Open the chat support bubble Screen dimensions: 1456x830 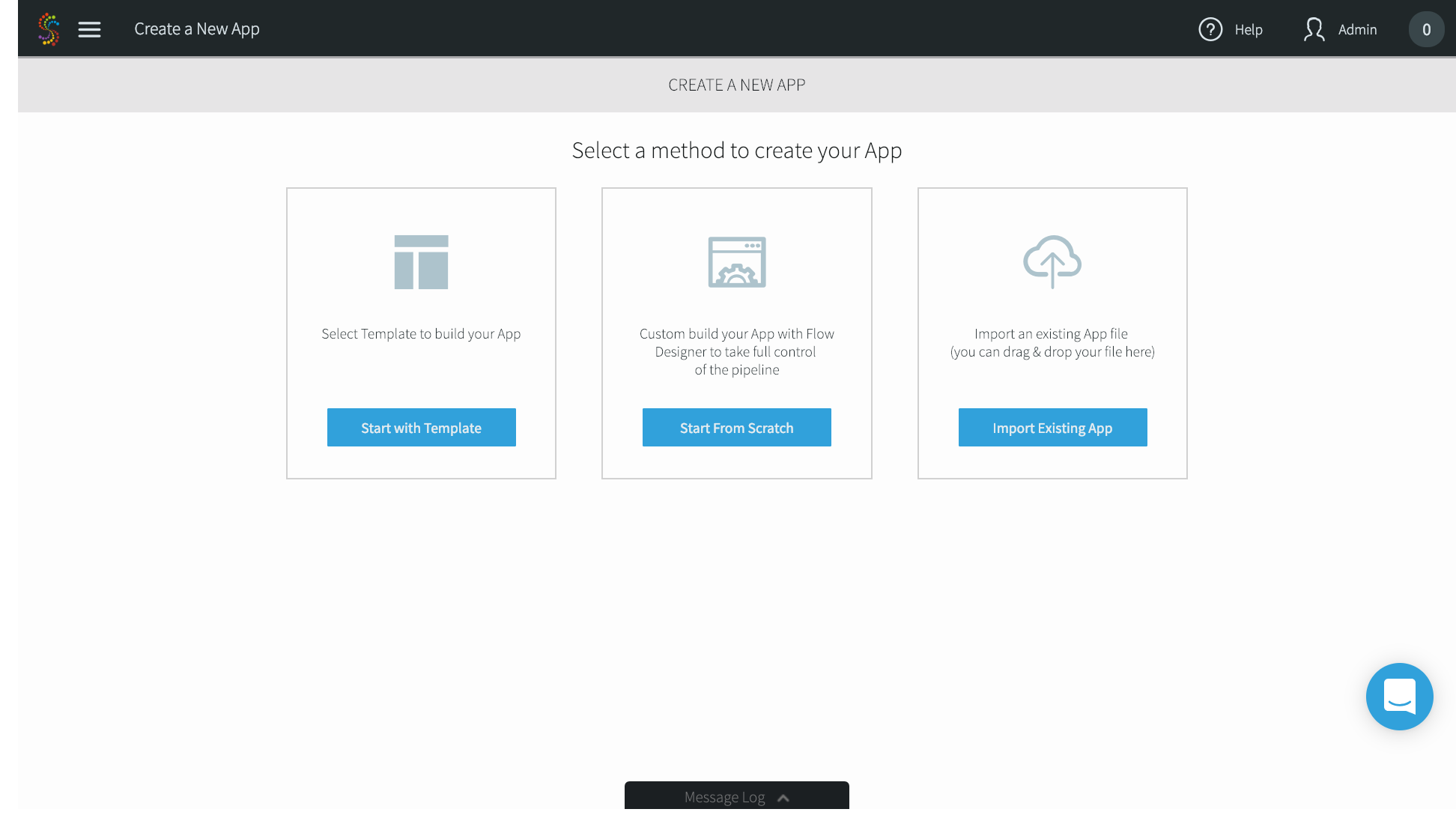[1399, 697]
